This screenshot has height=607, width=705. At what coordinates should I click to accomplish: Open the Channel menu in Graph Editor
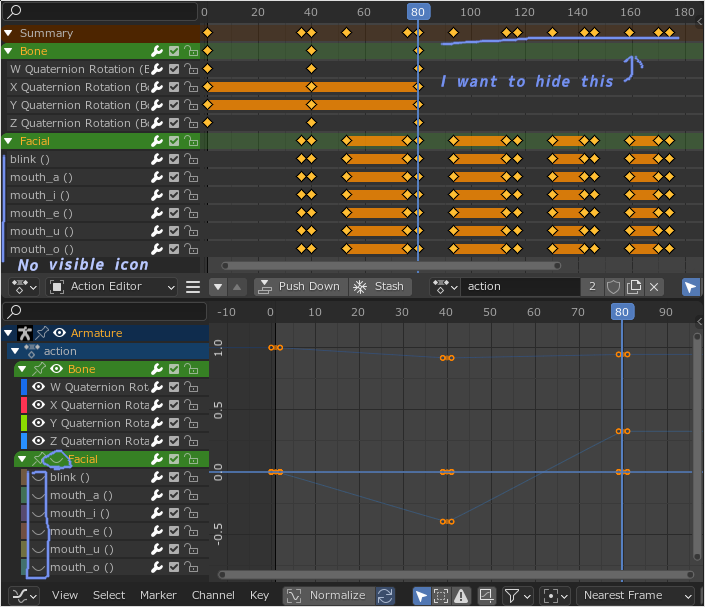click(213, 595)
